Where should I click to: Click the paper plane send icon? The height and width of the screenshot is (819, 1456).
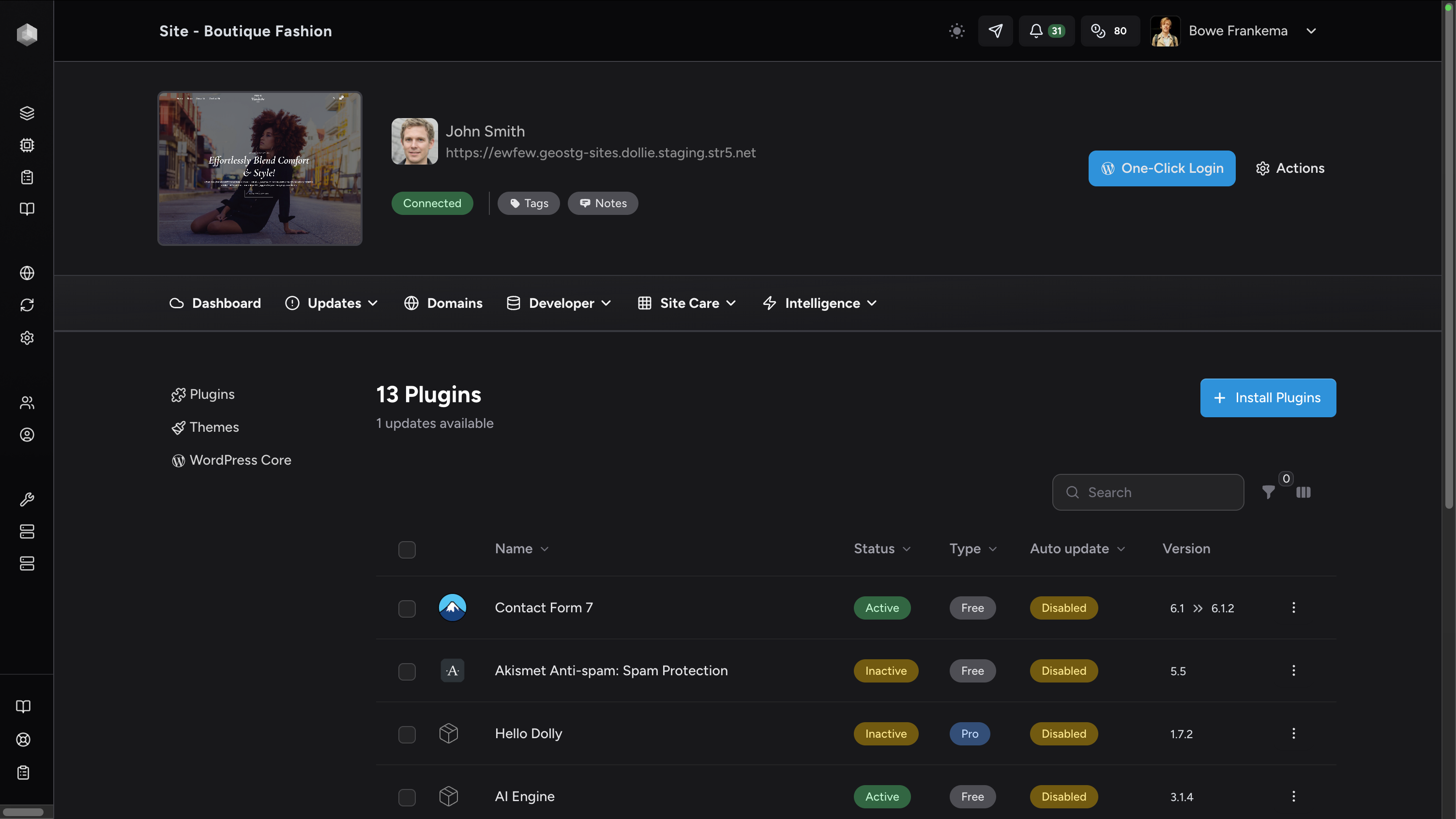pos(995,31)
